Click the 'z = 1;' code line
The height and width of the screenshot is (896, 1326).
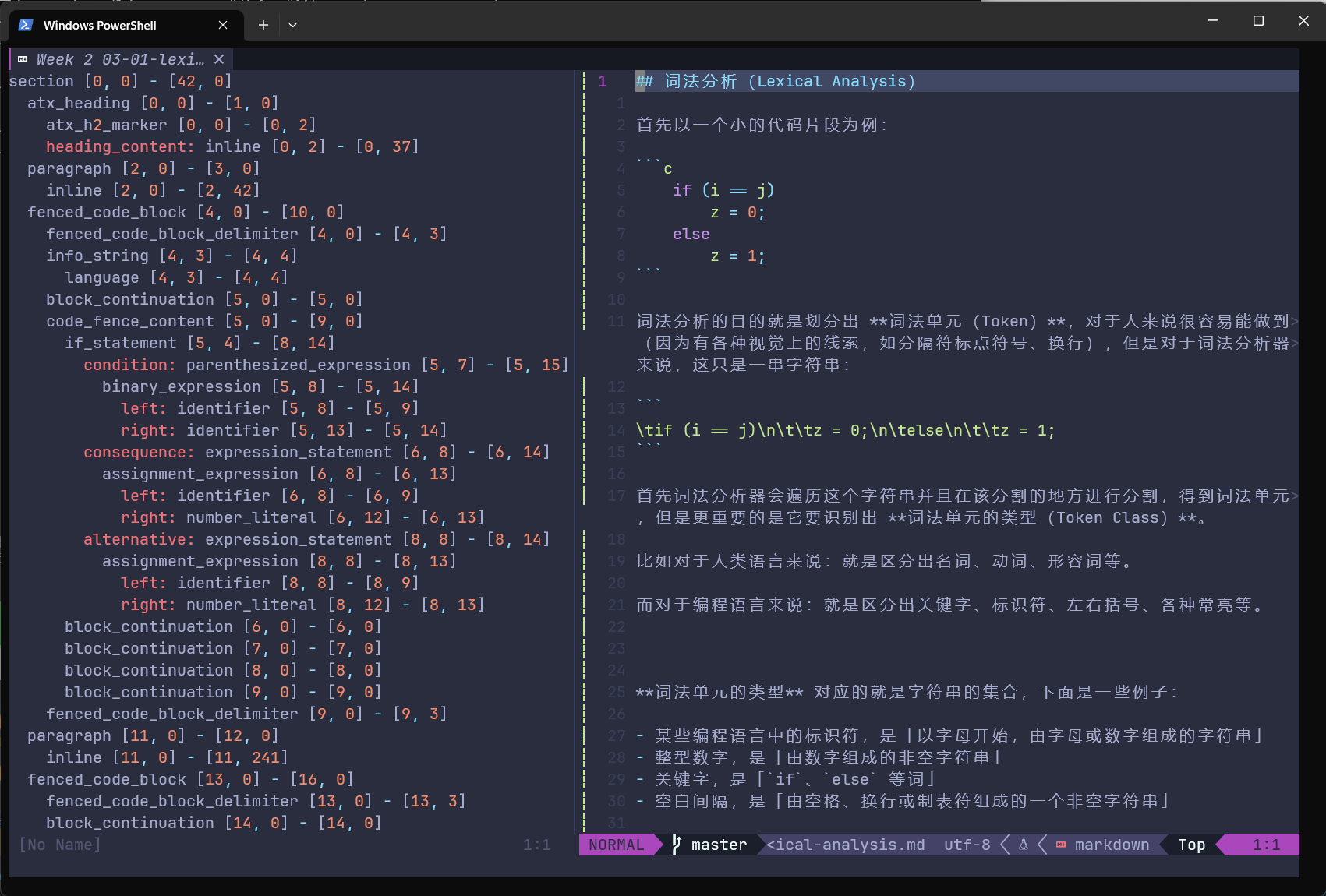[x=737, y=256]
